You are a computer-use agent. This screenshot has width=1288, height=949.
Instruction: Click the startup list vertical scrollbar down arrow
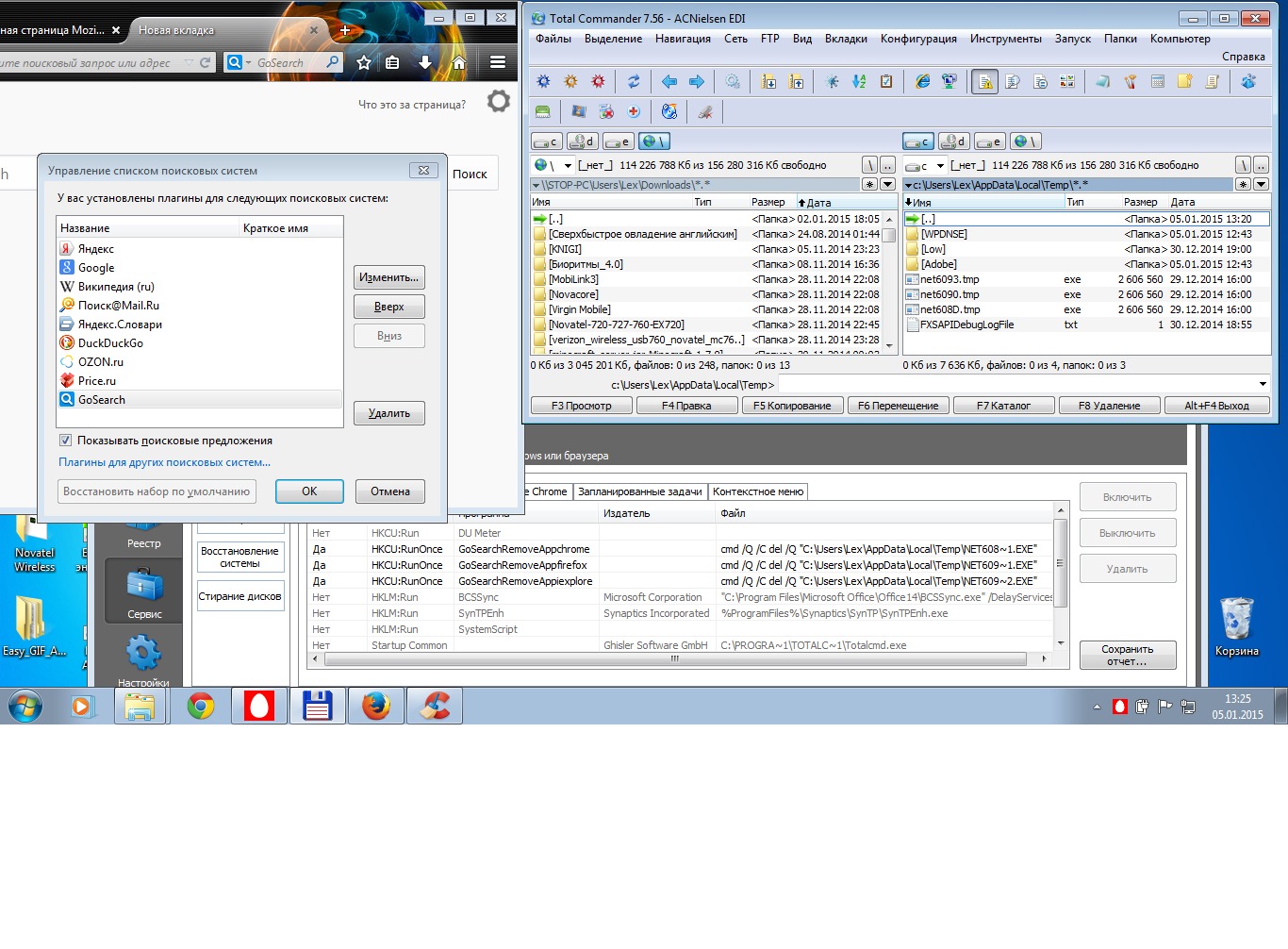pos(1061,643)
